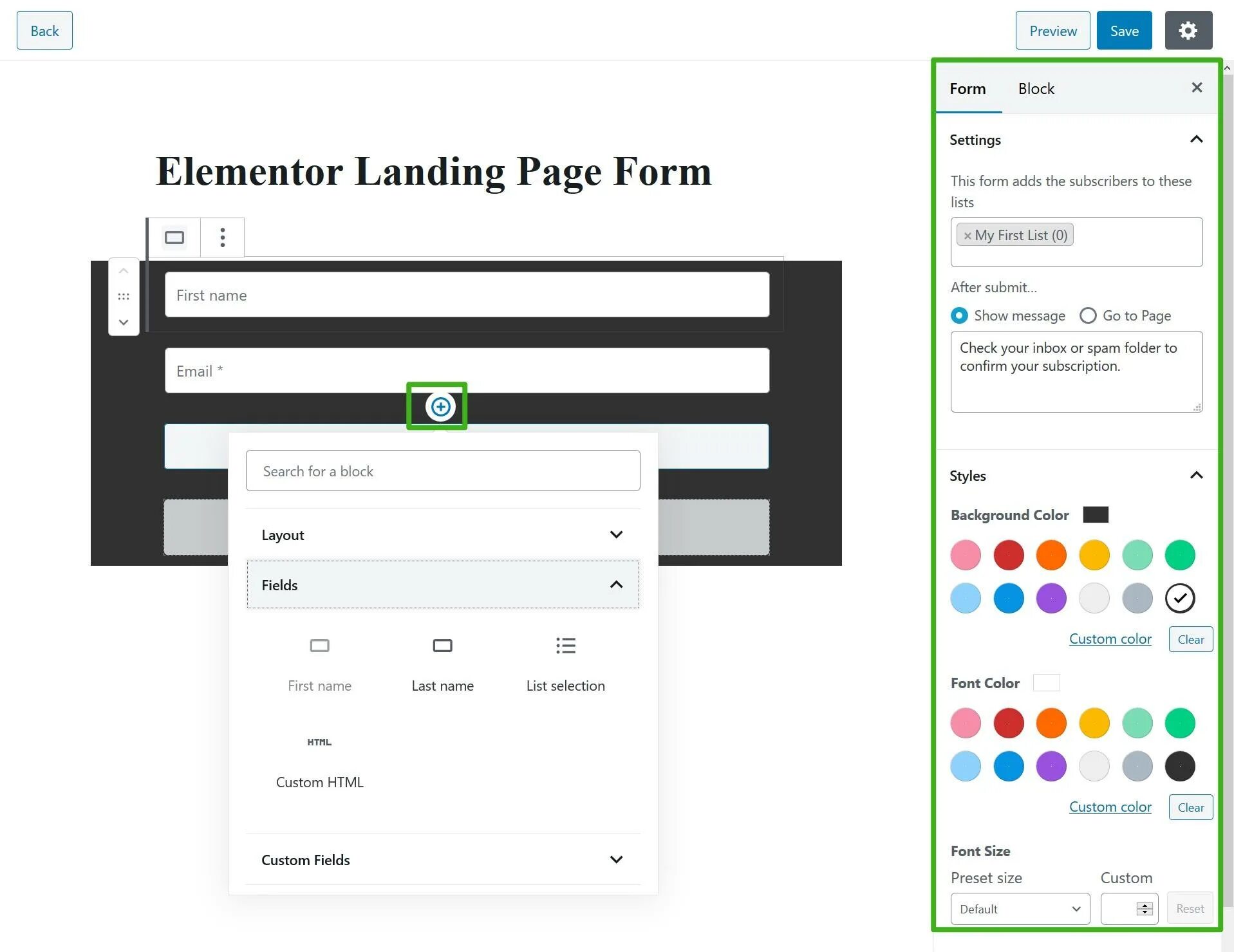
Task: Open the Preset size Default dropdown
Action: (x=1020, y=909)
